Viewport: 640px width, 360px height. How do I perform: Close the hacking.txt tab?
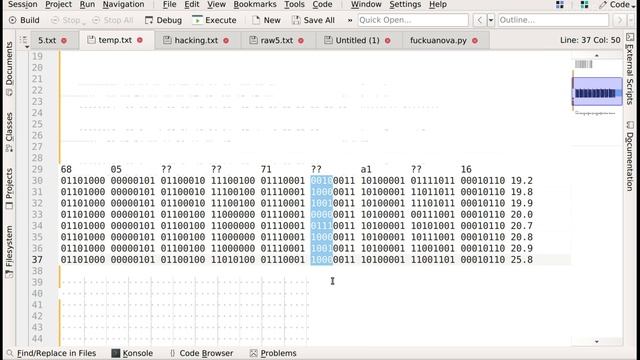pos(226,40)
